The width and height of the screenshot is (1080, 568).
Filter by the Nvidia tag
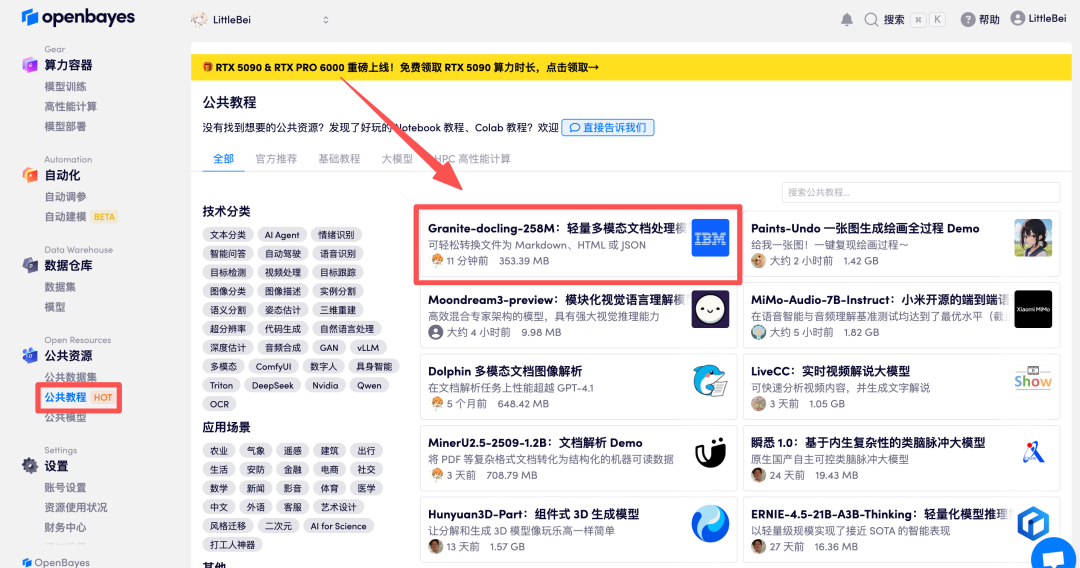coord(325,386)
